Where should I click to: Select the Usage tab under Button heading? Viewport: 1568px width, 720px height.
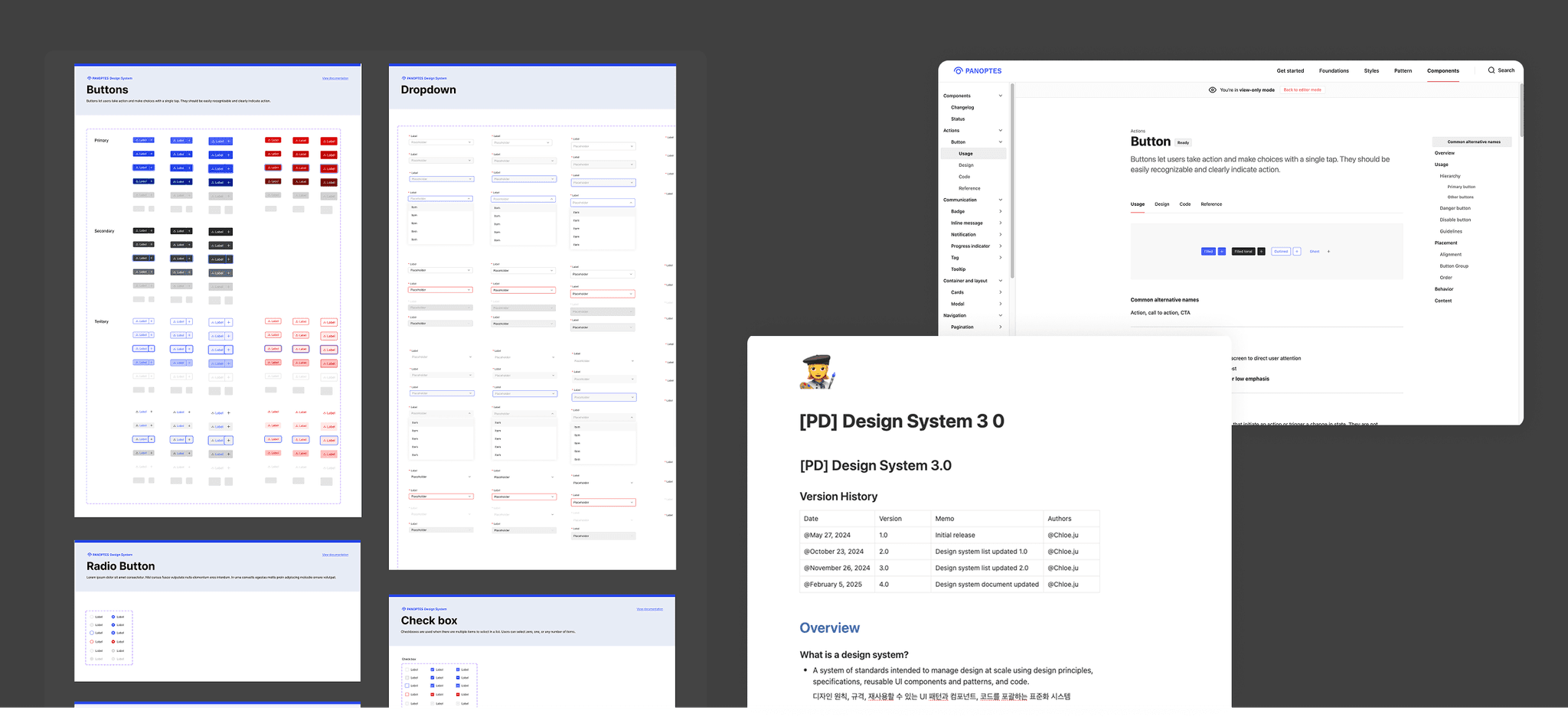coord(1138,204)
